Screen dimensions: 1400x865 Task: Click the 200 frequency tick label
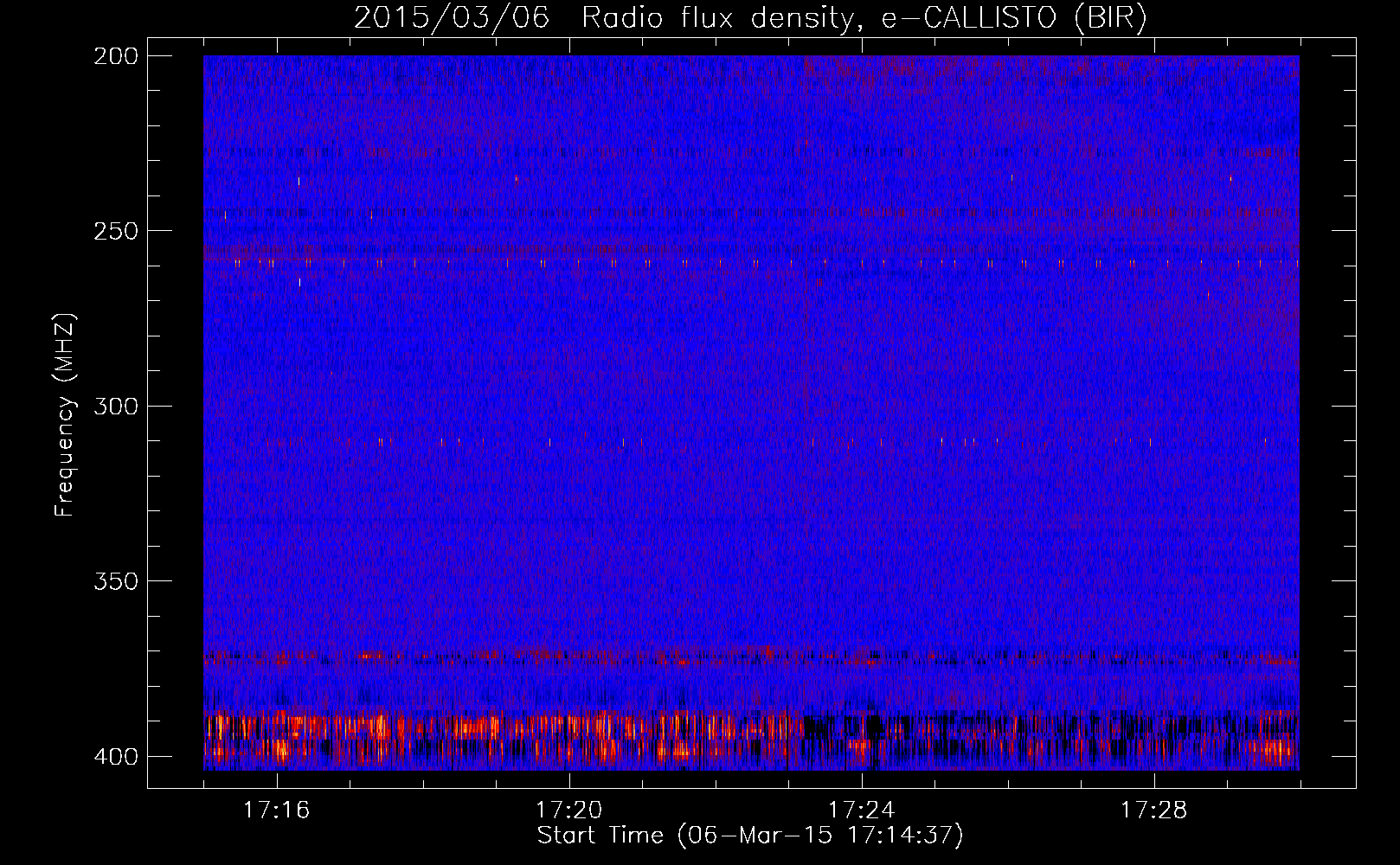click(116, 56)
